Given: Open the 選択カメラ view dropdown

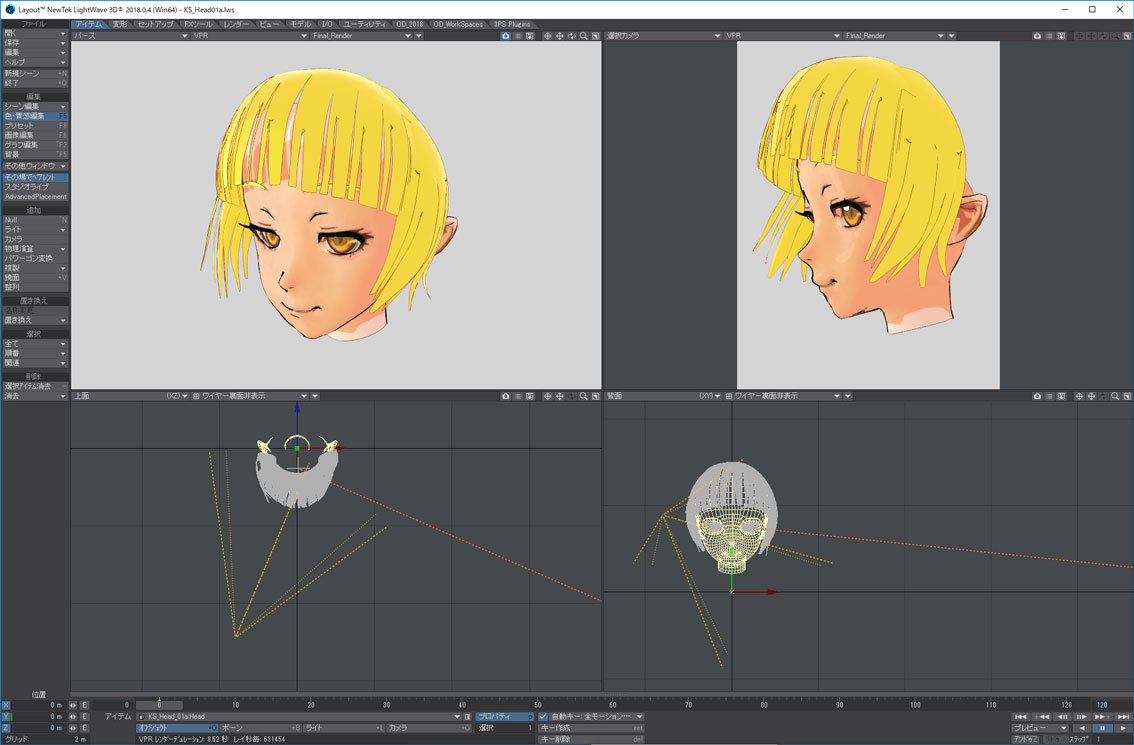Looking at the screenshot, I should [663, 35].
